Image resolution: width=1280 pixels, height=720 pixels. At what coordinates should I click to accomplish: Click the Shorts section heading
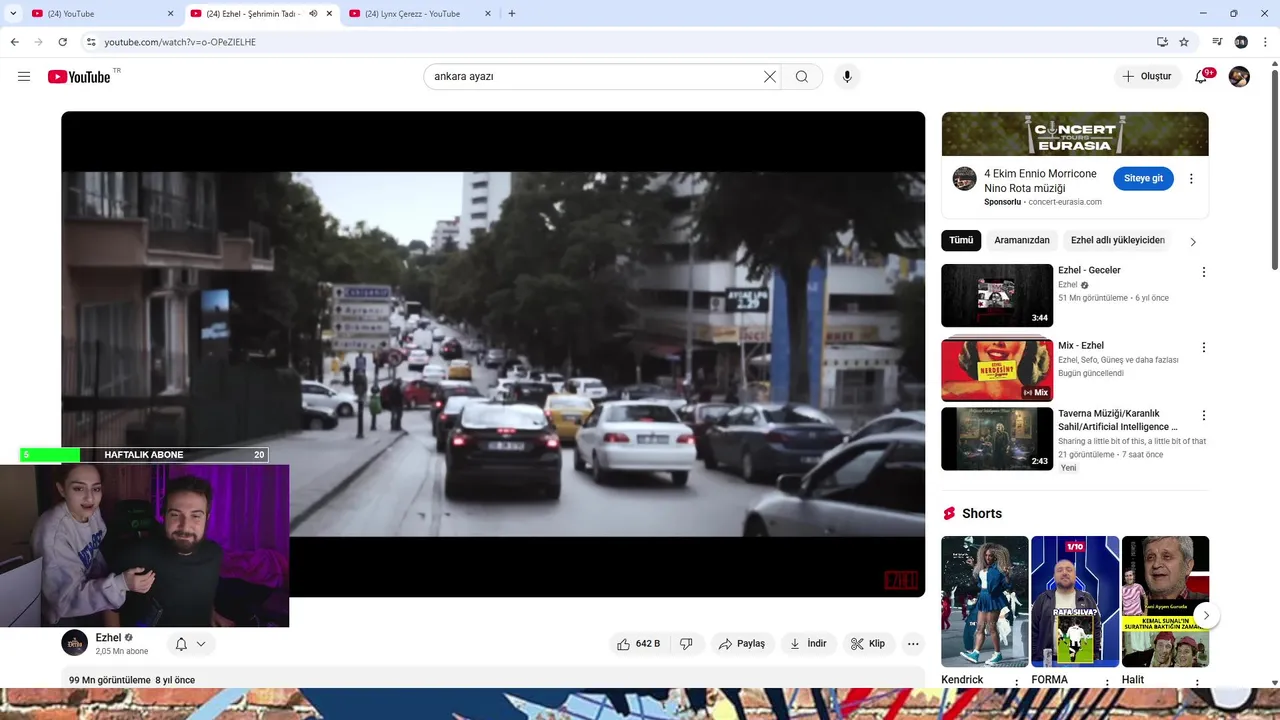point(981,513)
